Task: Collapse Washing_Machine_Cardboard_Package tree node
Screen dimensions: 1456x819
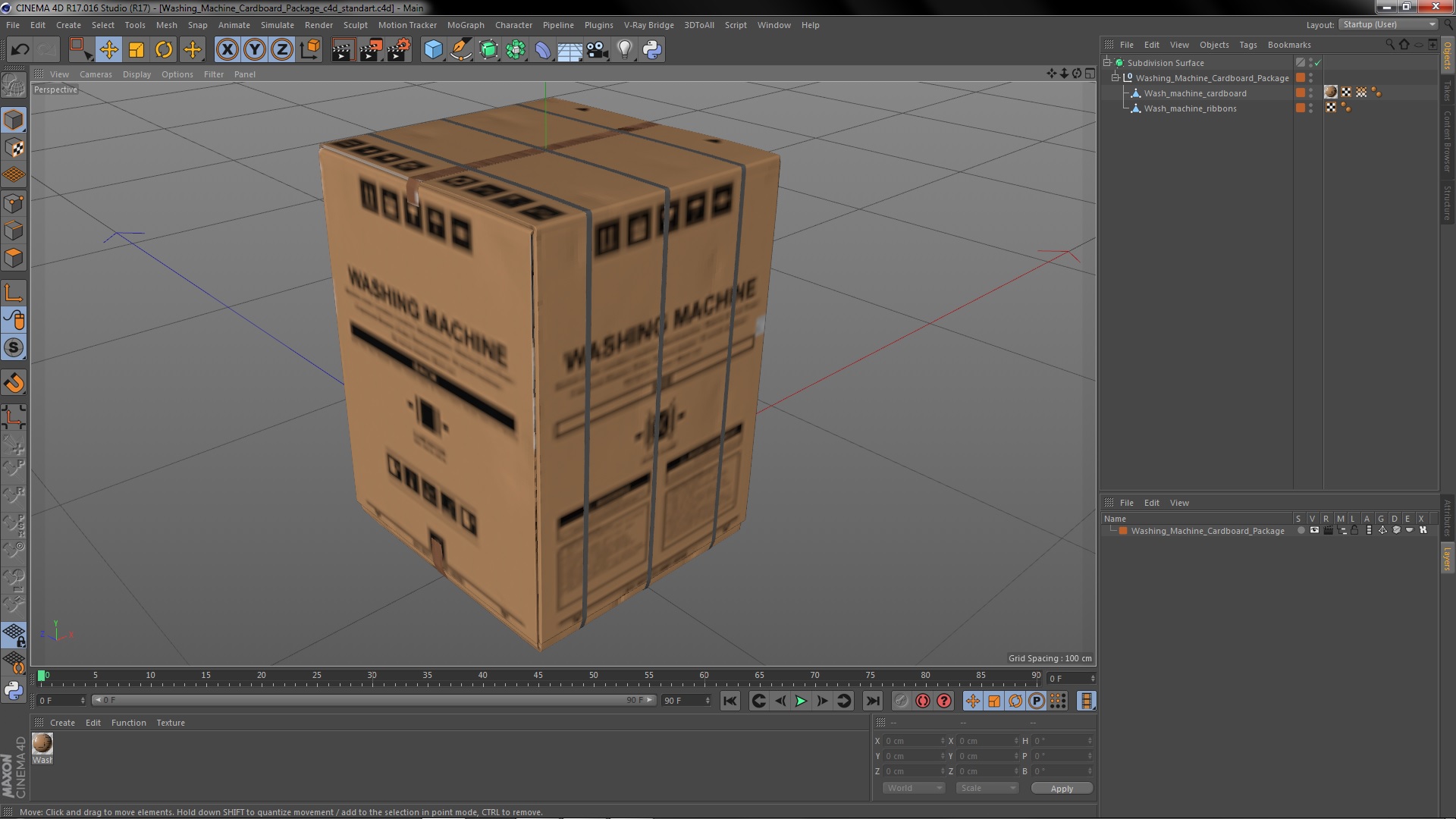Action: click(1116, 78)
